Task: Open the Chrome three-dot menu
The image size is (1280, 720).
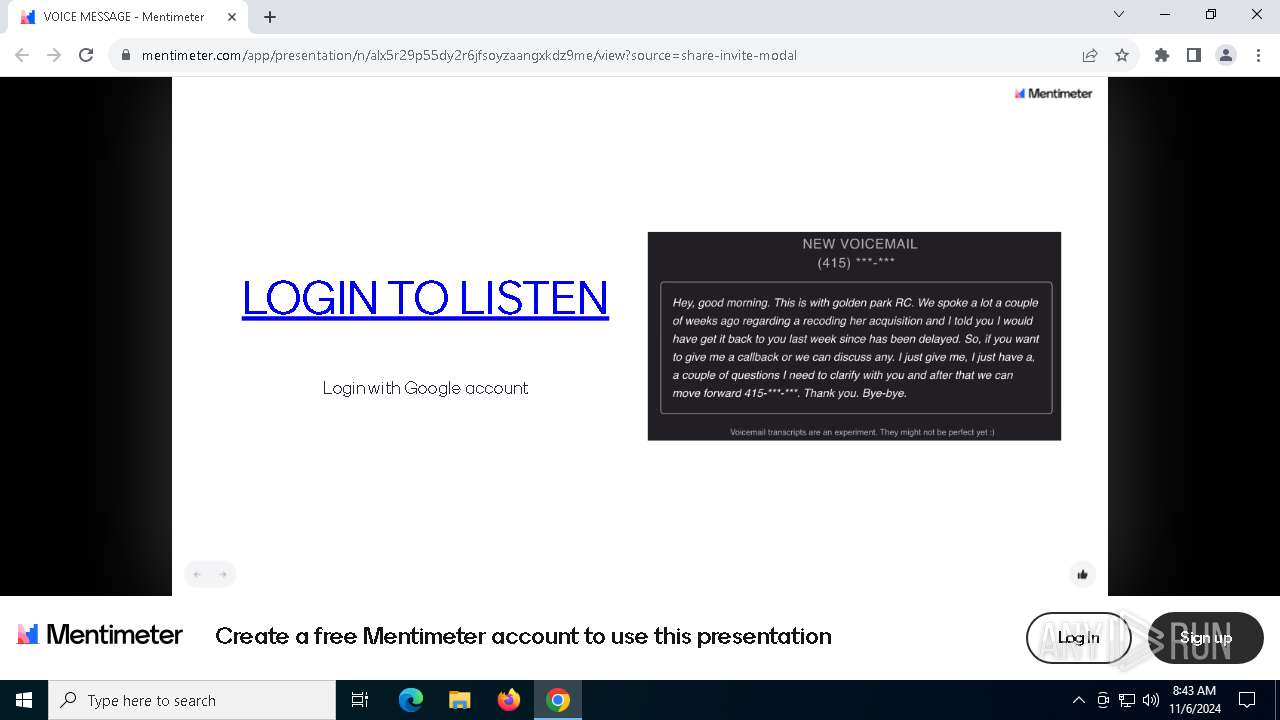Action: 1258,55
